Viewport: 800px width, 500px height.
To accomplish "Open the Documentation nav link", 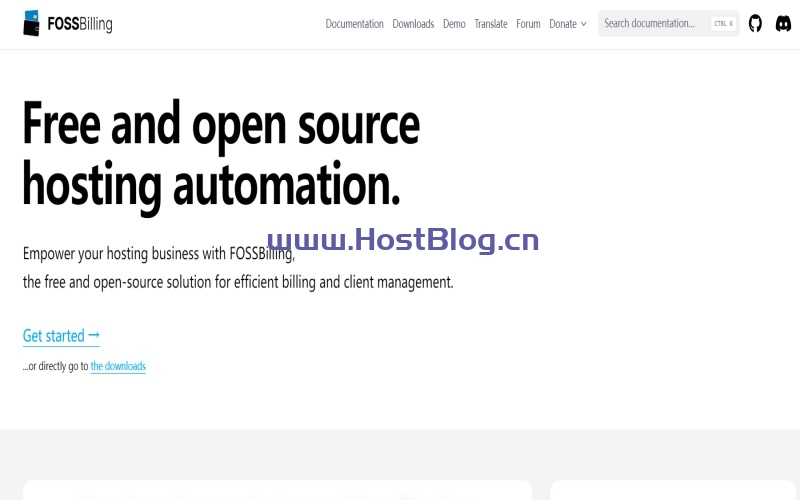I will point(355,24).
